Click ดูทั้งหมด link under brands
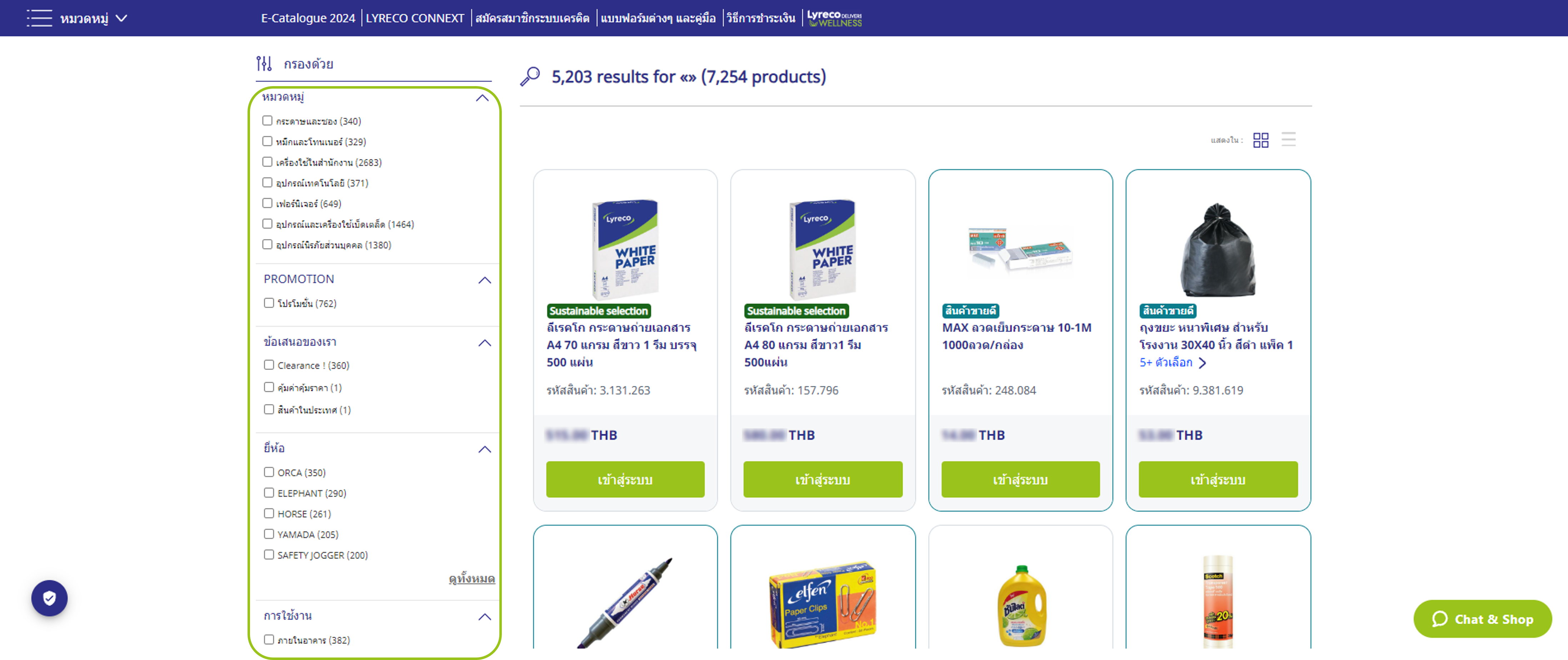 [472, 579]
